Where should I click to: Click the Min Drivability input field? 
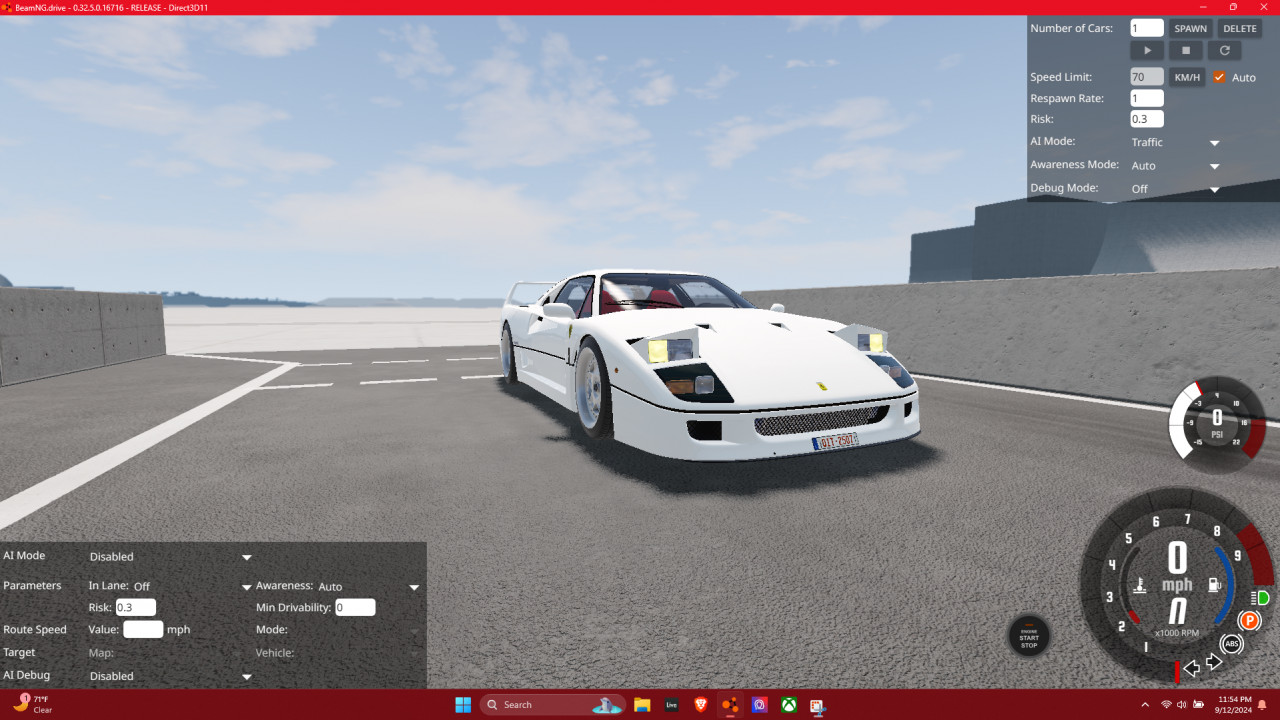355,607
